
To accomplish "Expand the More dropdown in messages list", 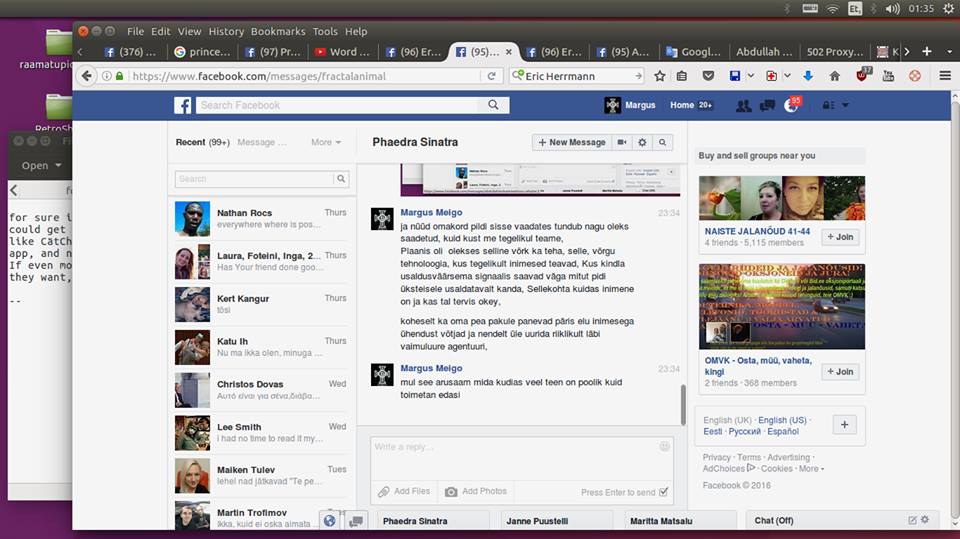I will pyautogui.click(x=326, y=142).
